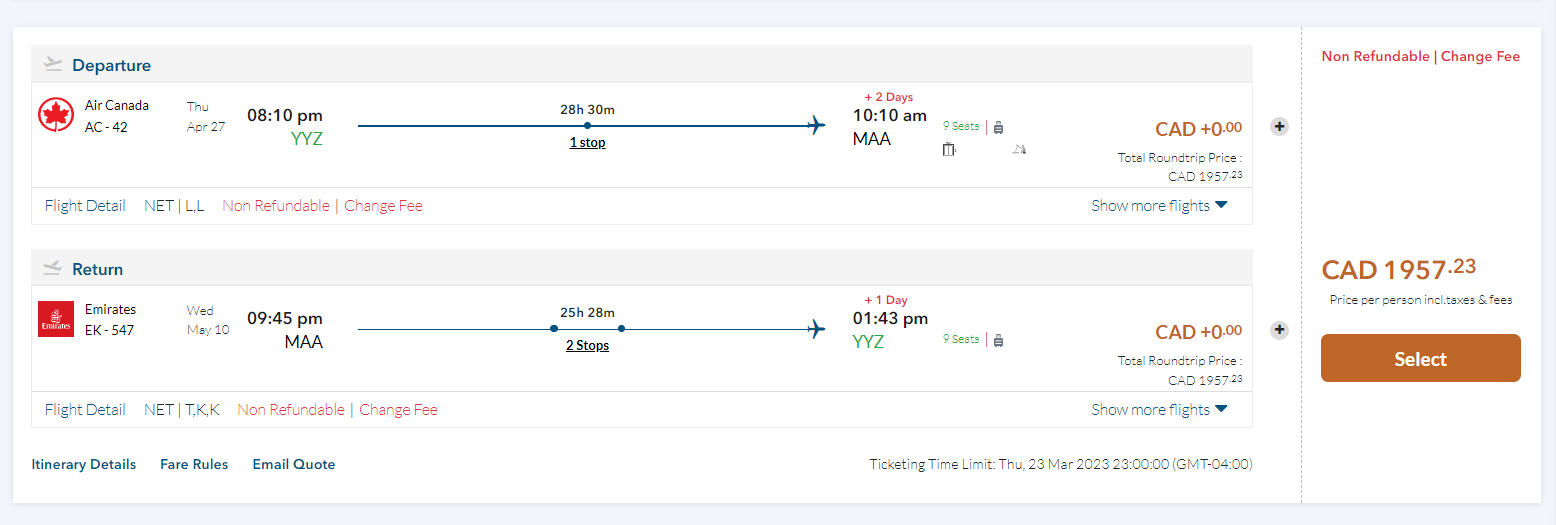Image resolution: width=1556 pixels, height=525 pixels.
Task: Click the Emirates airline logo
Action: [56, 319]
